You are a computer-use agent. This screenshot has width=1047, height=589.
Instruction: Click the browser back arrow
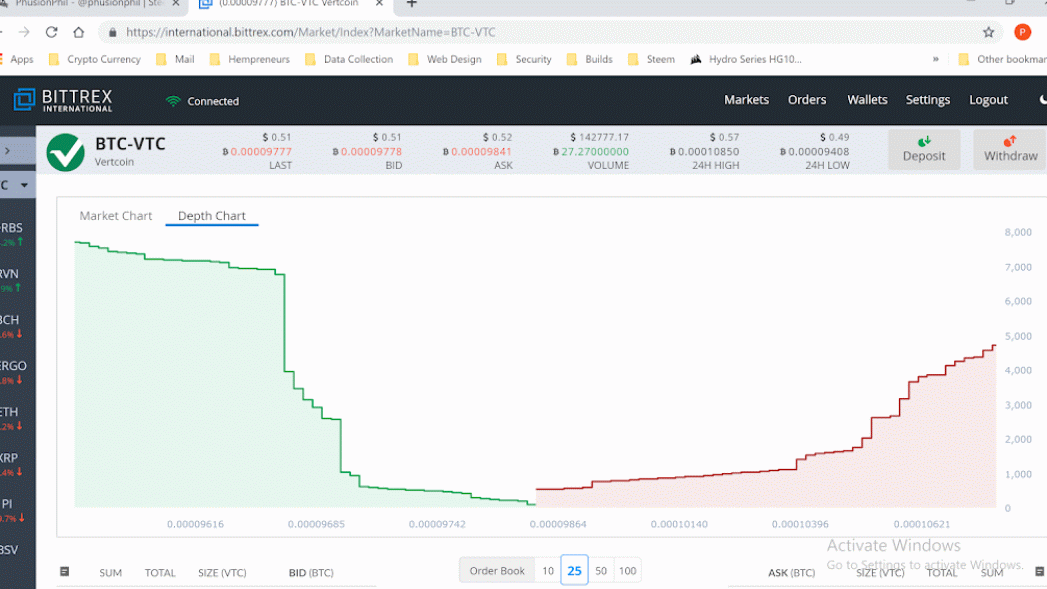tap(2, 32)
